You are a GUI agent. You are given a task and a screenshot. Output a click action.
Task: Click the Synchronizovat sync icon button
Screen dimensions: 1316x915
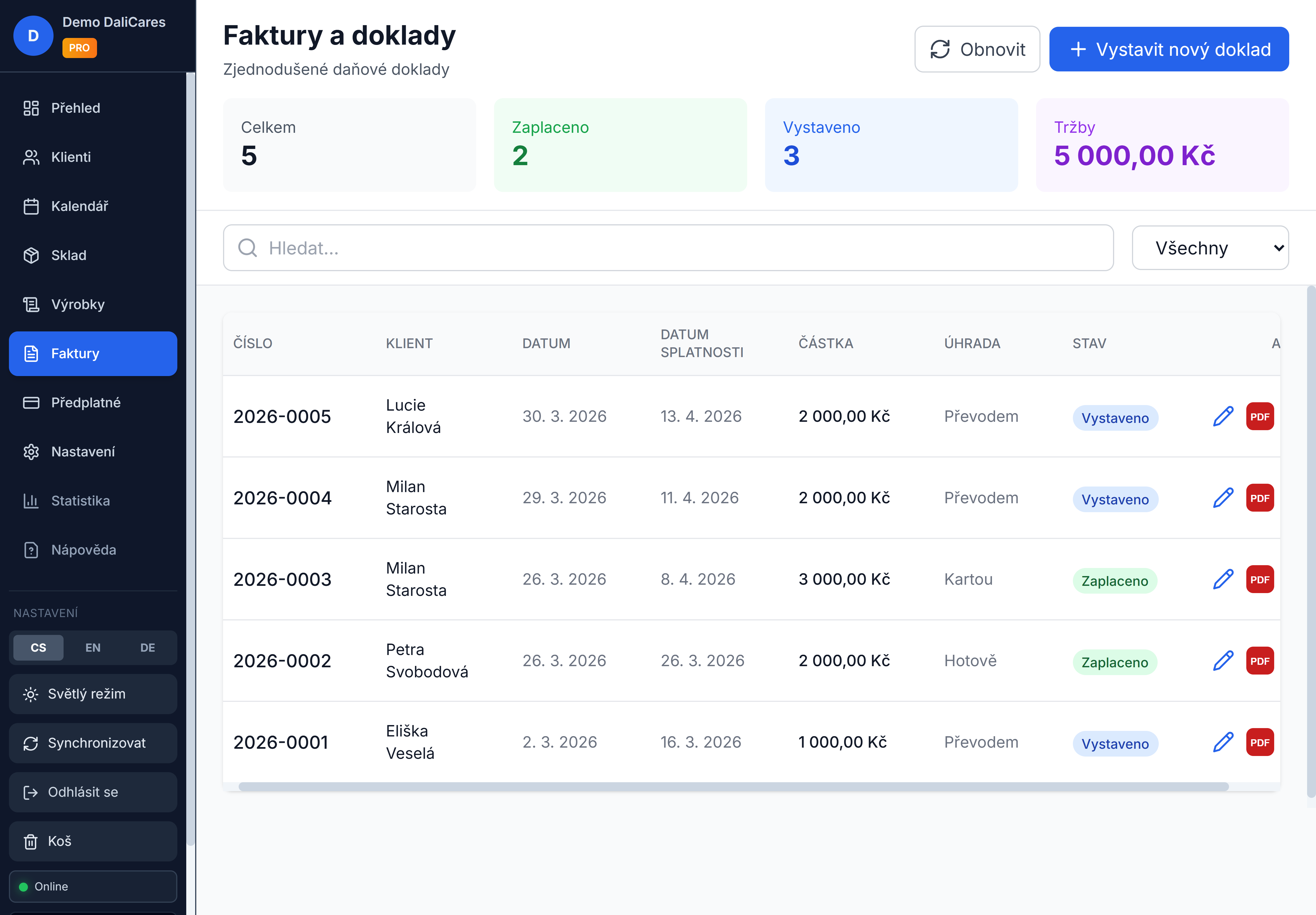(x=31, y=743)
